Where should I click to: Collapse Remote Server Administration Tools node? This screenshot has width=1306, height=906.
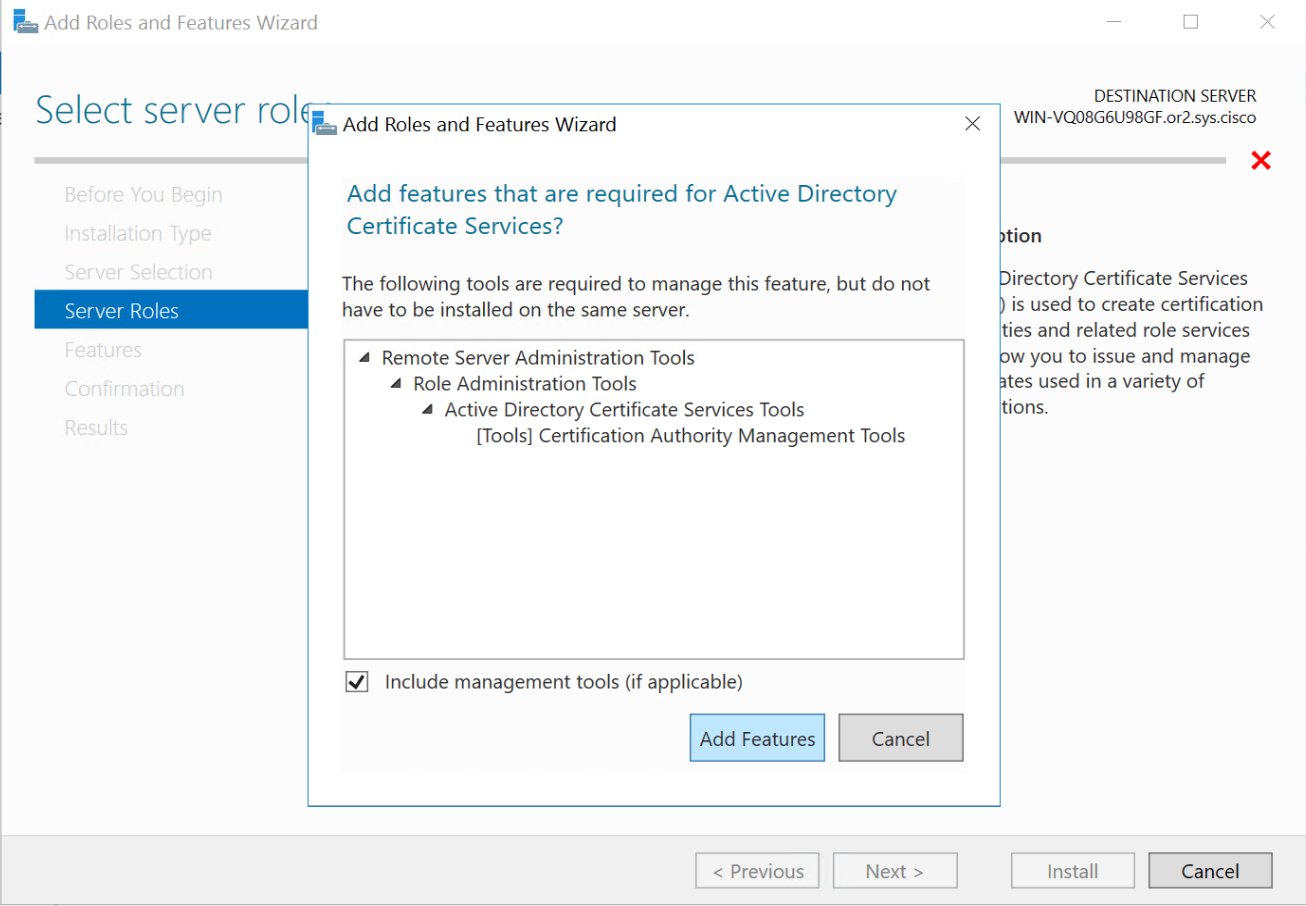(363, 358)
